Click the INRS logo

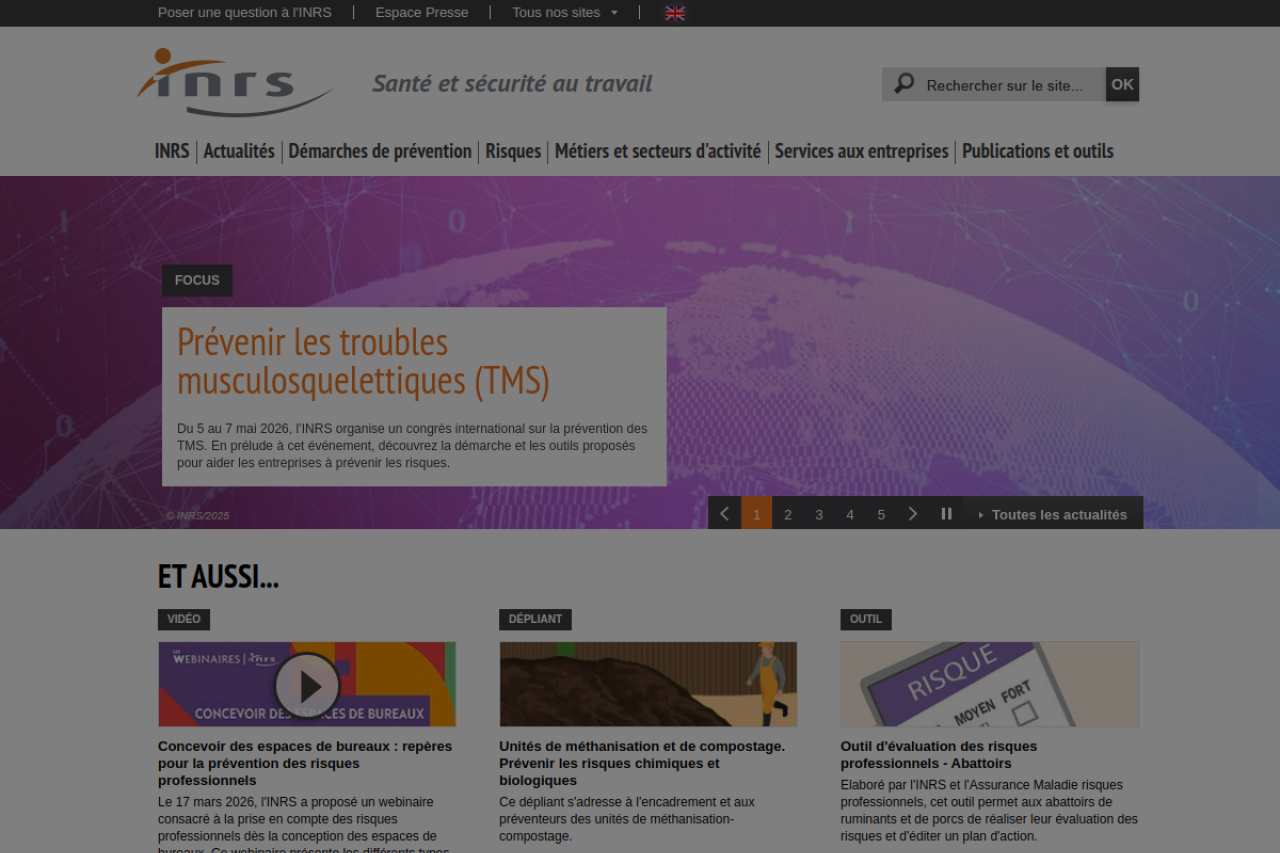(235, 83)
